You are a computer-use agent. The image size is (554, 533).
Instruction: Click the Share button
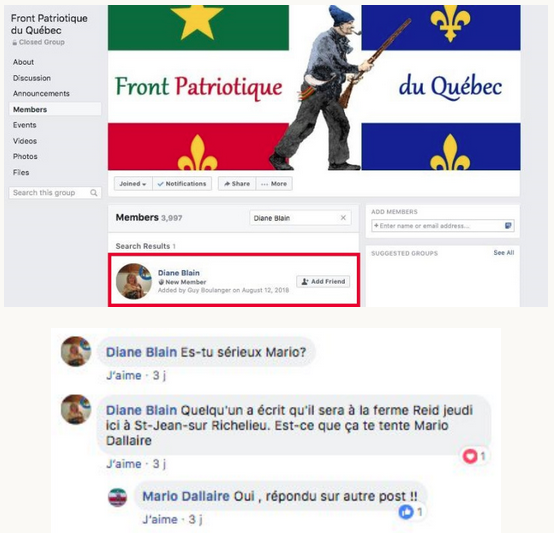[237, 184]
